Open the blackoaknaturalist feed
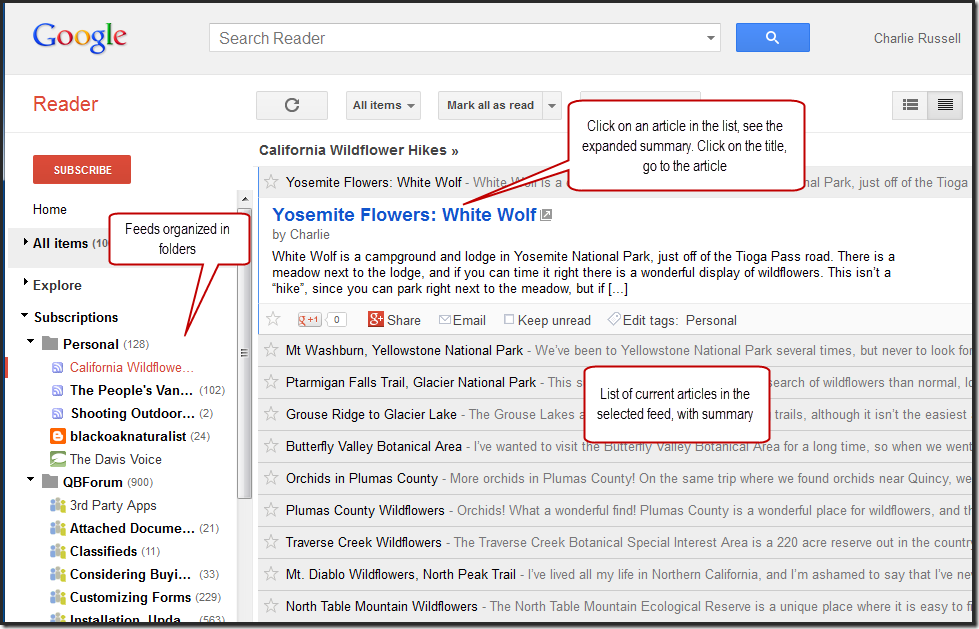The width and height of the screenshot is (979, 629). (128, 436)
